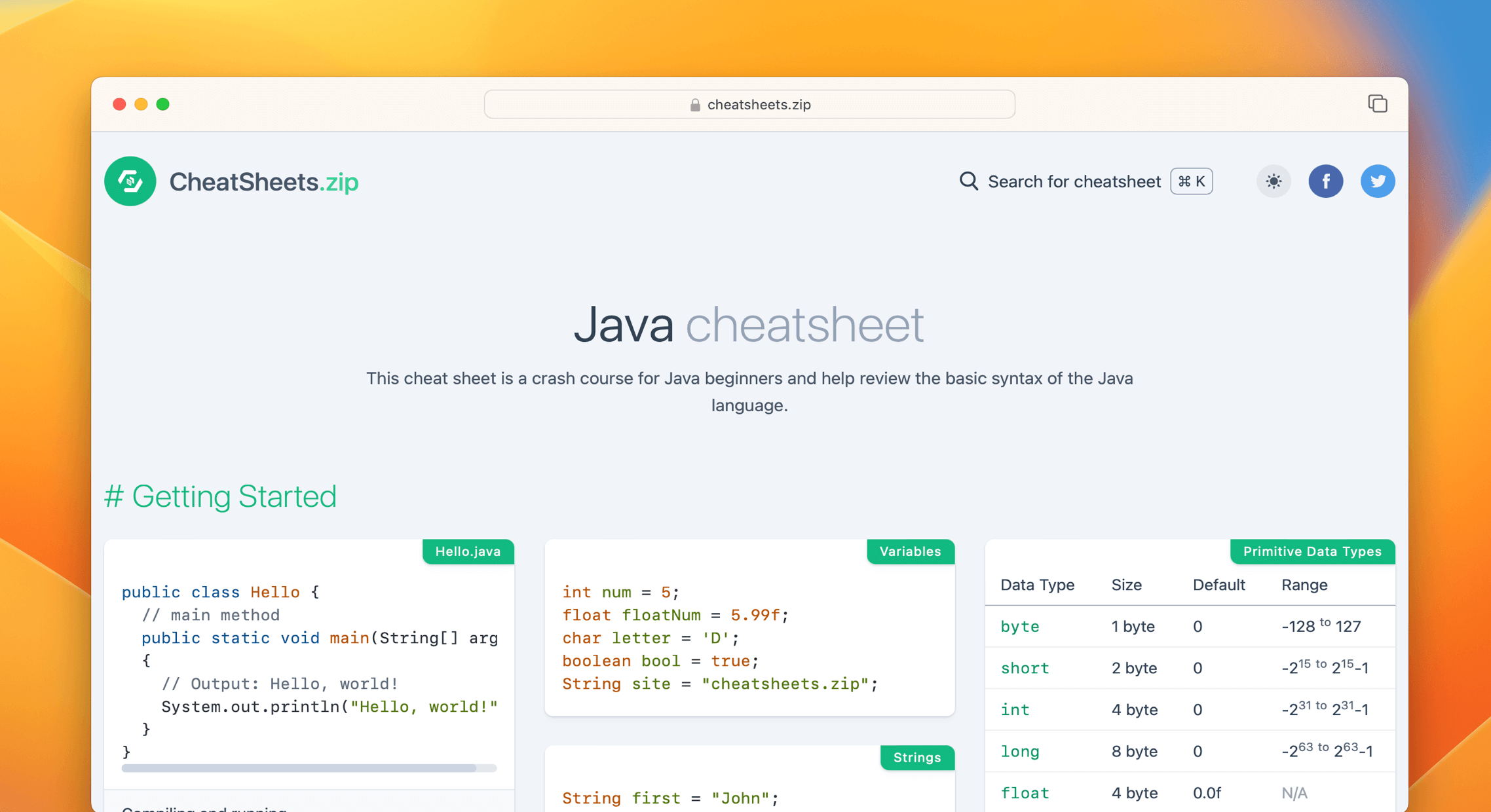1491x812 pixels.
Task: Select the Strings card label
Action: [x=917, y=758]
